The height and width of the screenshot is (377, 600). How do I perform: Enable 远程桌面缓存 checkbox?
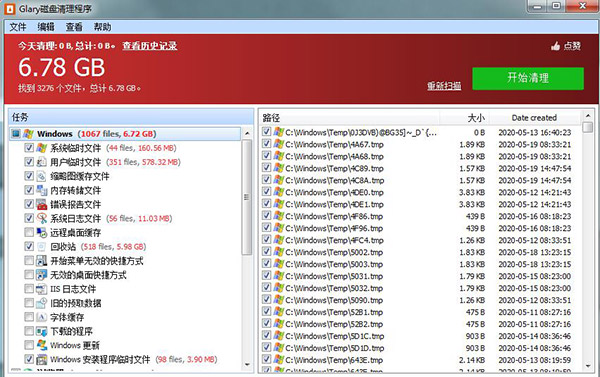(29, 232)
